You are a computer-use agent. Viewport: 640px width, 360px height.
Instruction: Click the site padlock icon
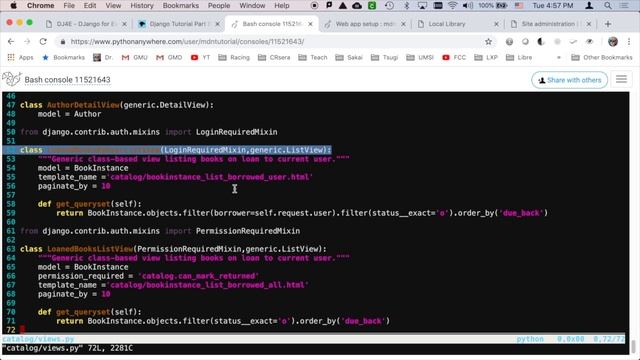point(62,42)
